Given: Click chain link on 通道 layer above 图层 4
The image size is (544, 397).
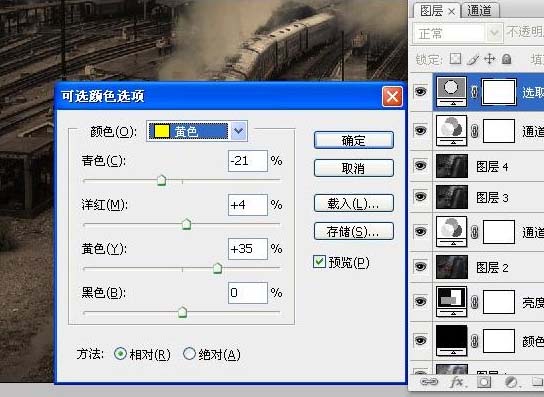Looking at the screenshot, I should (x=474, y=131).
